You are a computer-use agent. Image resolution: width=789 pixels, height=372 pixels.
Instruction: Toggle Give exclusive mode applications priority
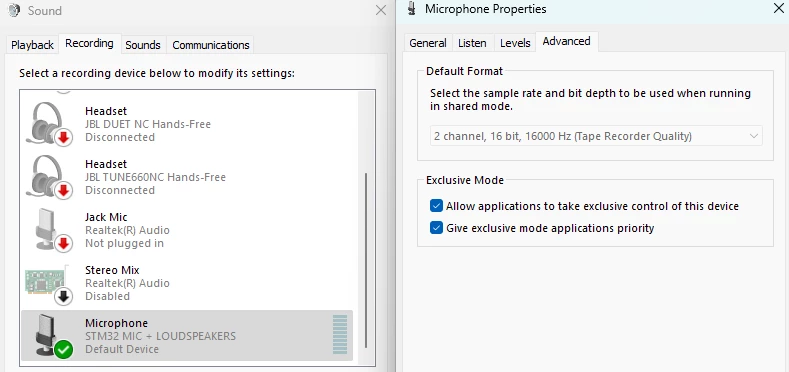click(436, 228)
